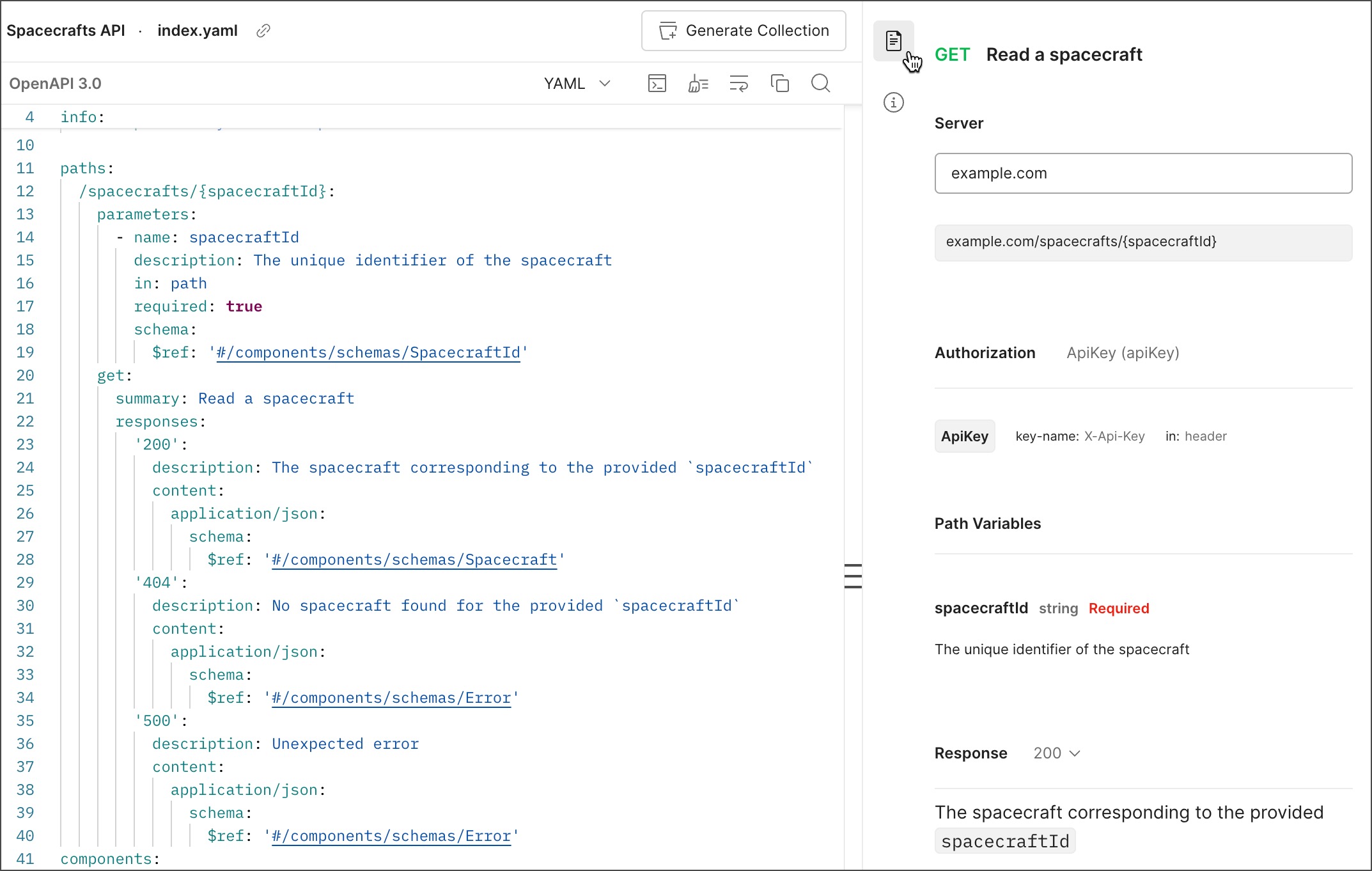
Task: Click the panel divider resize handle
Action: (853, 576)
